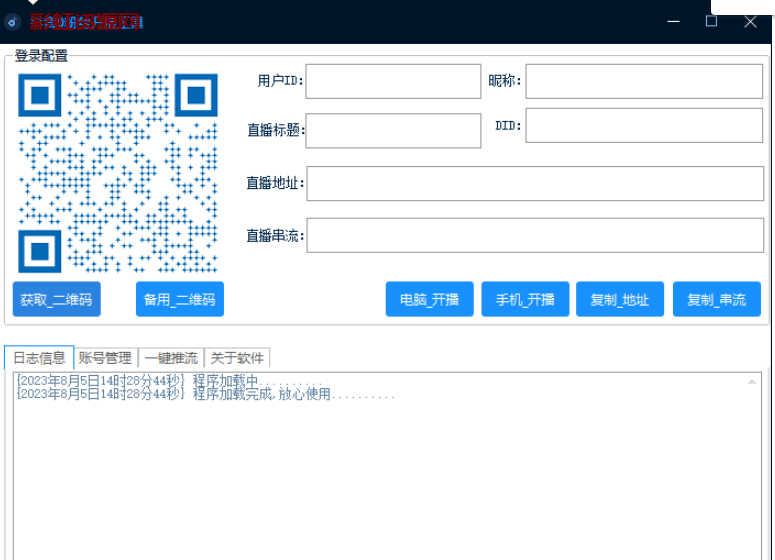Focus the 用户ID input field
This screenshot has width=775, height=560.
pos(393,82)
